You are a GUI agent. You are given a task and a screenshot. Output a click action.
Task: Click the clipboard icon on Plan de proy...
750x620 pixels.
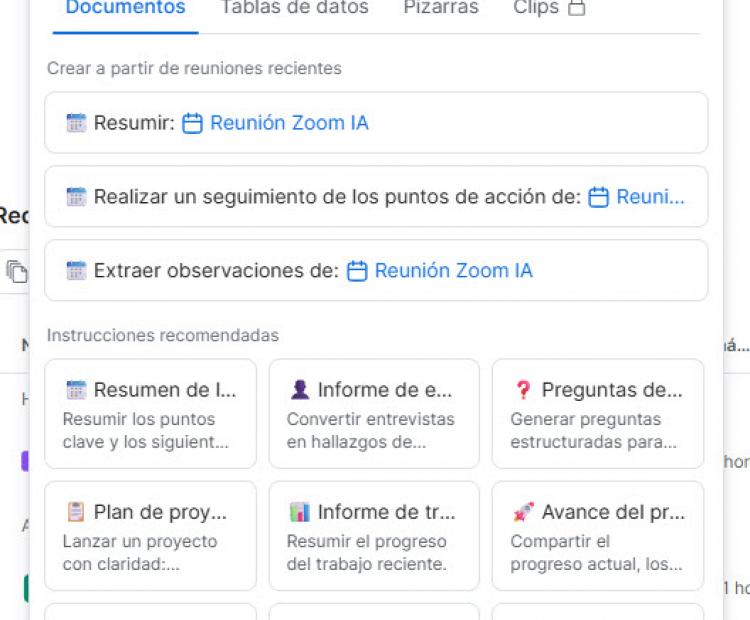(x=76, y=512)
